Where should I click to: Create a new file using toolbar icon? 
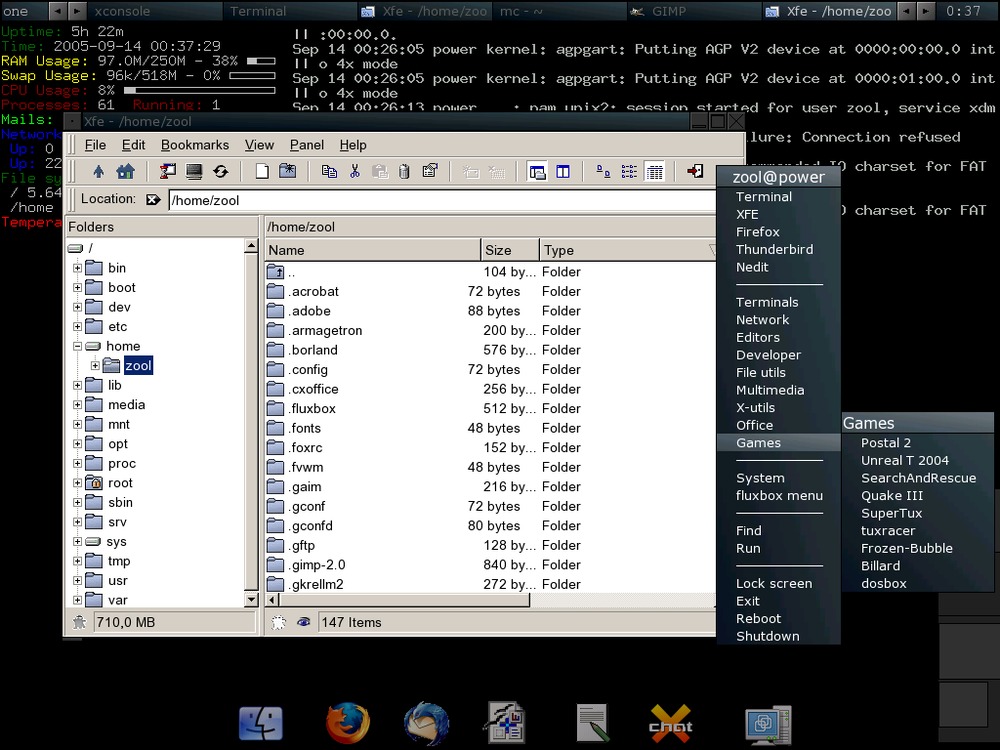click(x=261, y=172)
